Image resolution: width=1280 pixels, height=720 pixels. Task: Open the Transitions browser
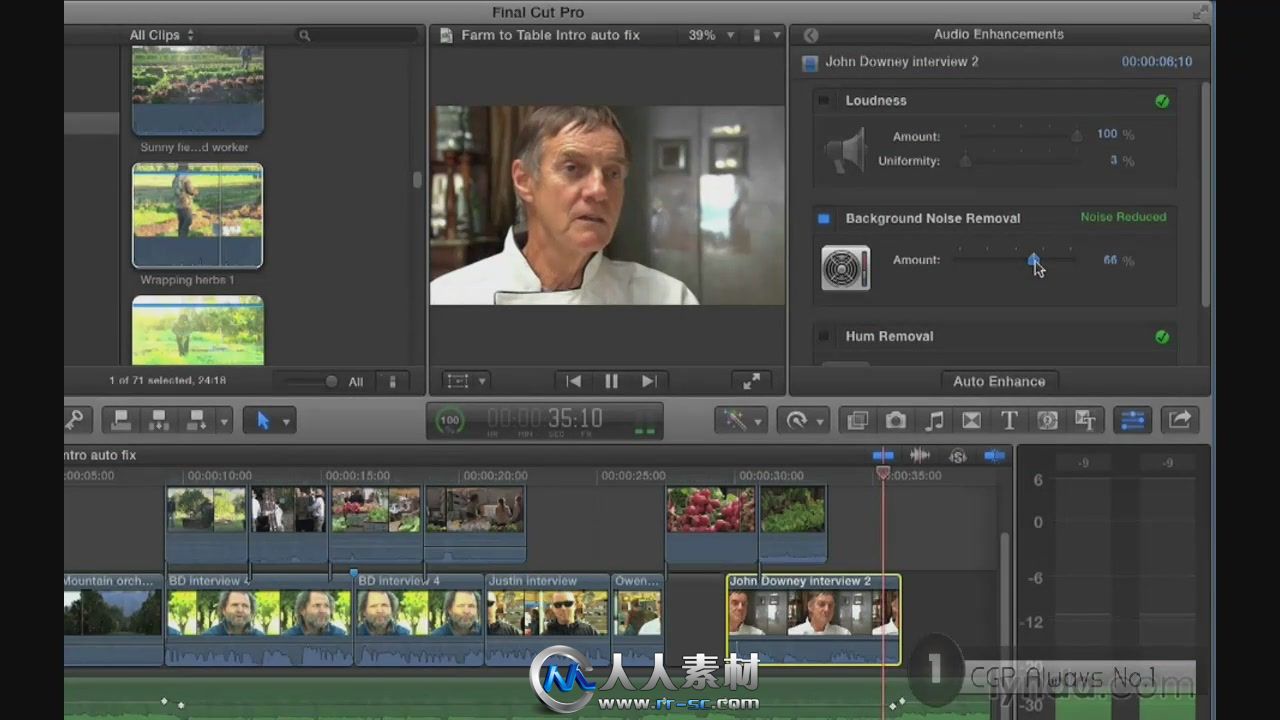[971, 421]
